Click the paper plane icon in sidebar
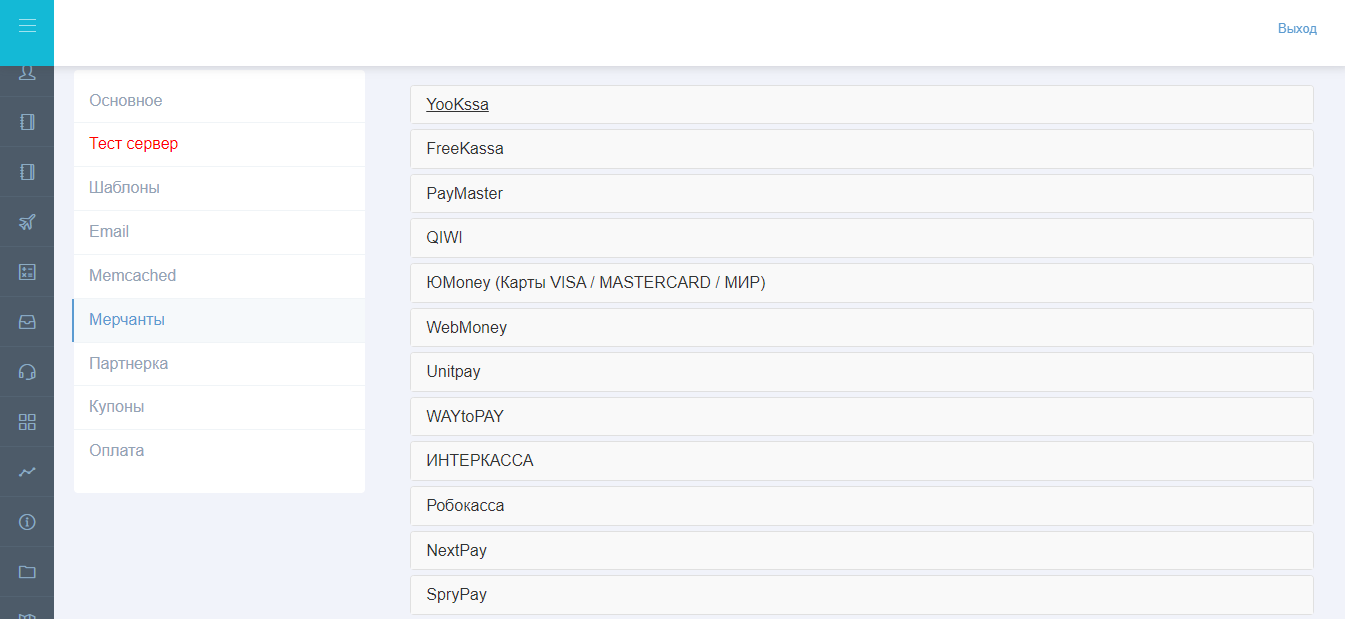Screen dimensions: 1345x619 27,222
